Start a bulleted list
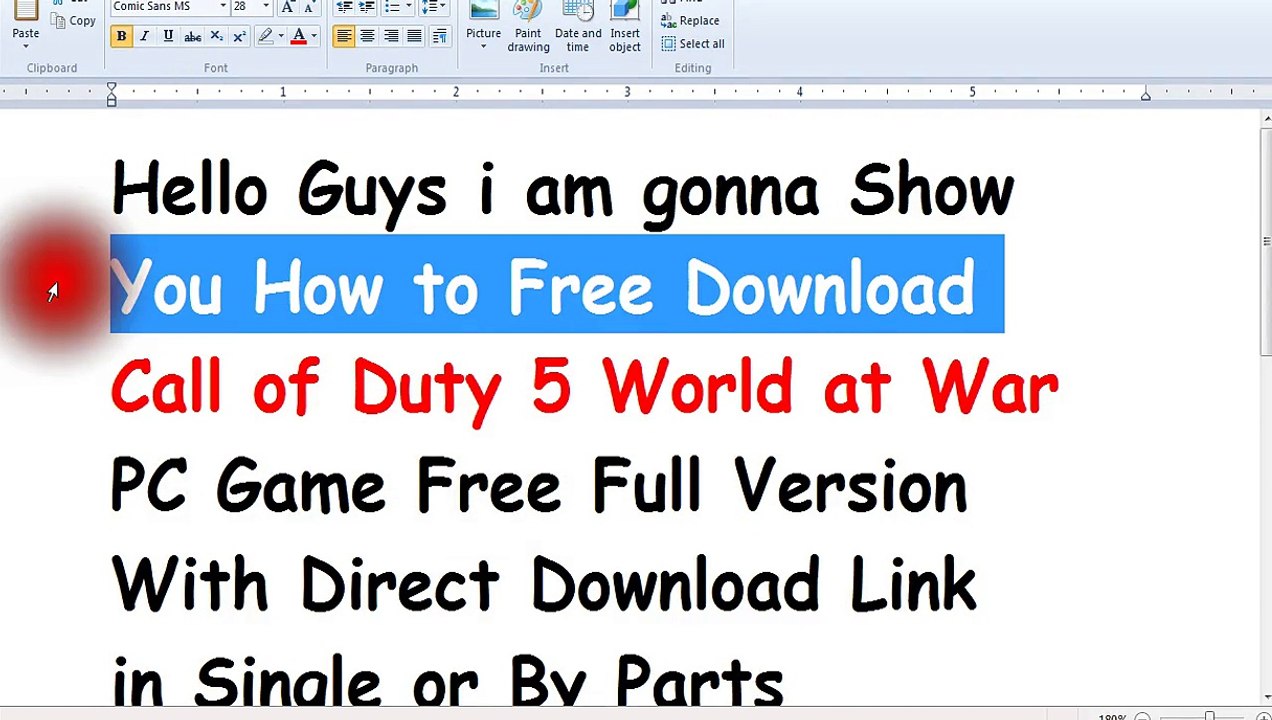This screenshot has height=720, width=1272. tap(392, 7)
